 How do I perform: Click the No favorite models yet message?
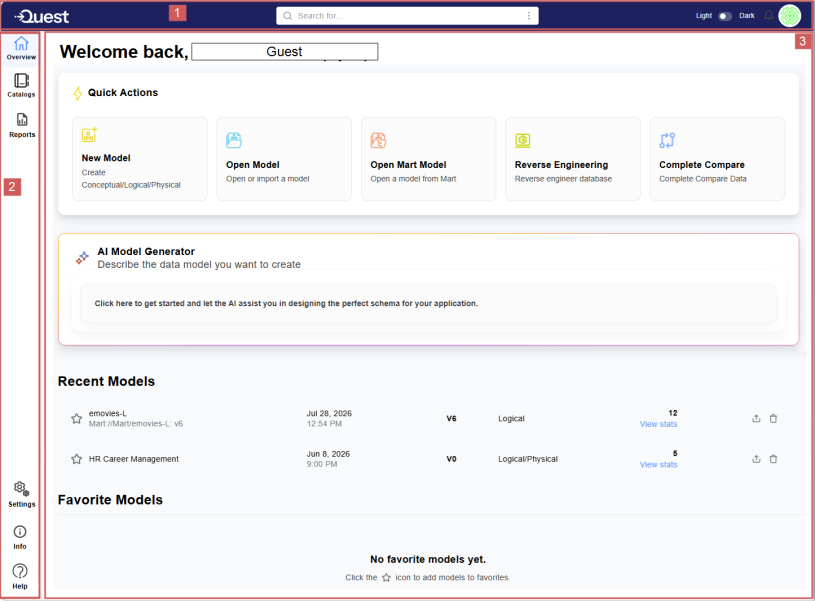point(428,559)
